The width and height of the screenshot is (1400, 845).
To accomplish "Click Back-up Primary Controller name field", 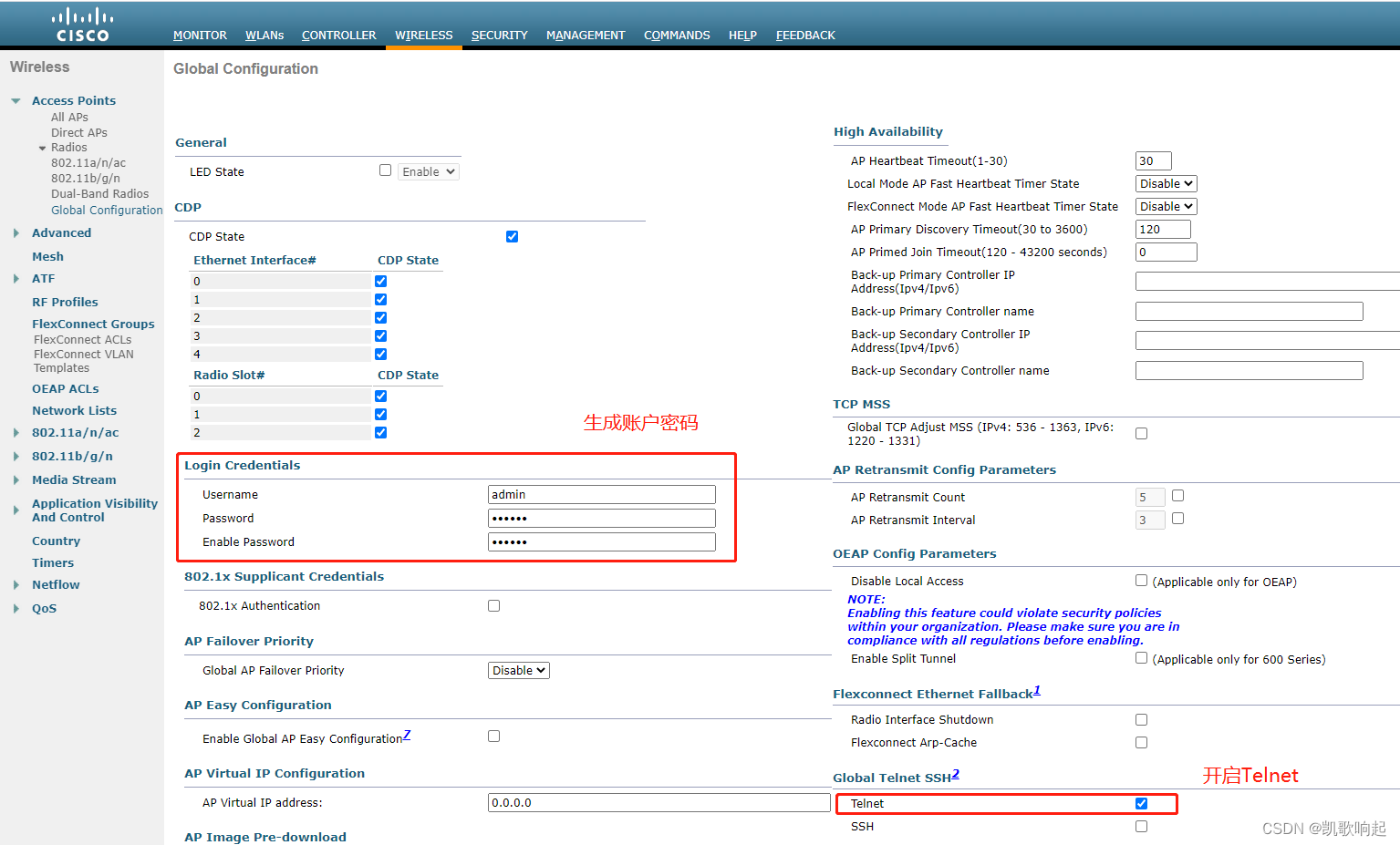I will [x=1250, y=312].
